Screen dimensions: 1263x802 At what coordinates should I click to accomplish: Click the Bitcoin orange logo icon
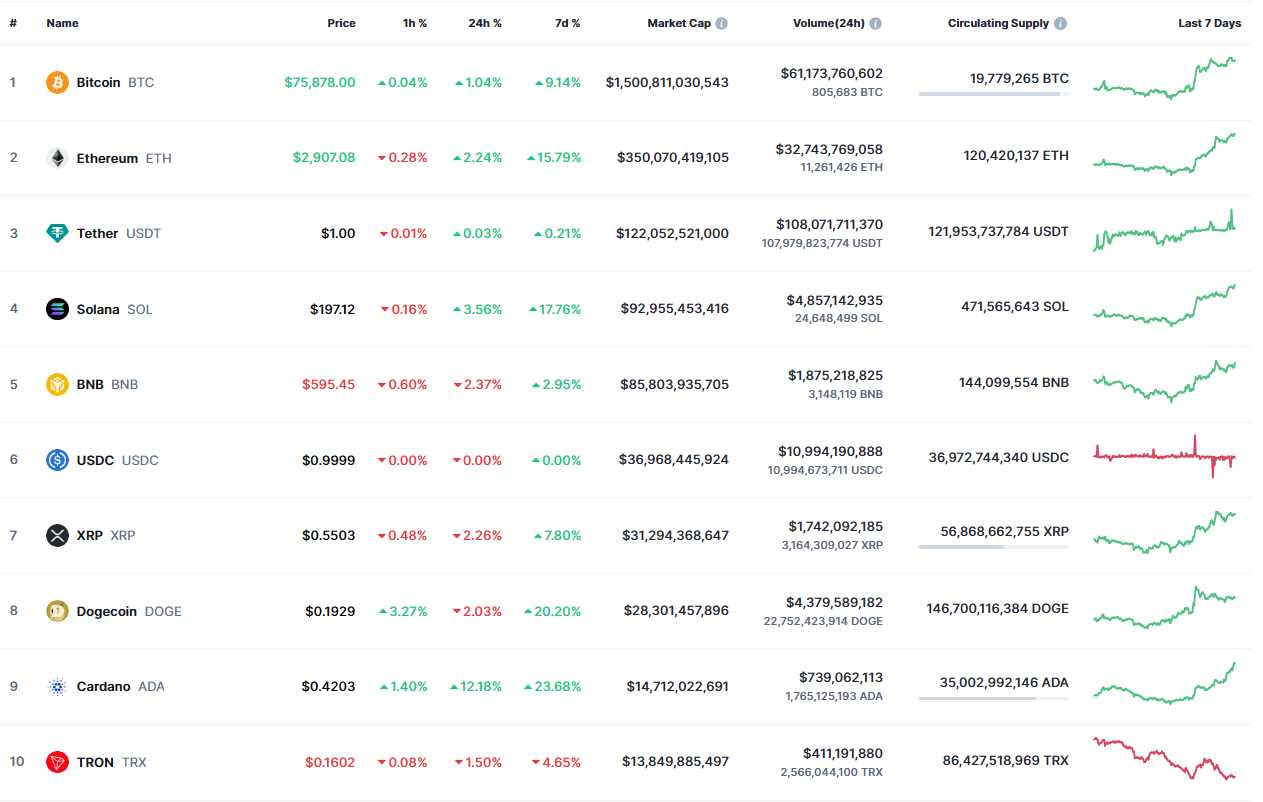tap(58, 82)
